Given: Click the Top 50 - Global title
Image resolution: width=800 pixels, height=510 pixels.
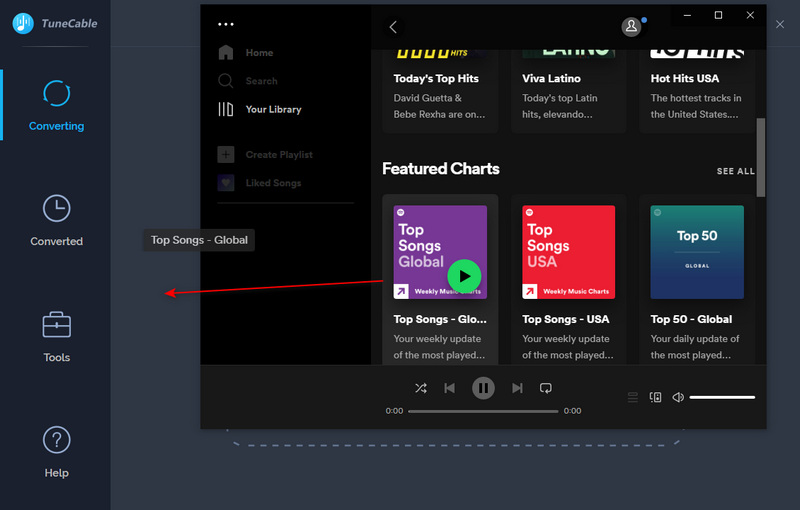Looking at the screenshot, I should (691, 319).
